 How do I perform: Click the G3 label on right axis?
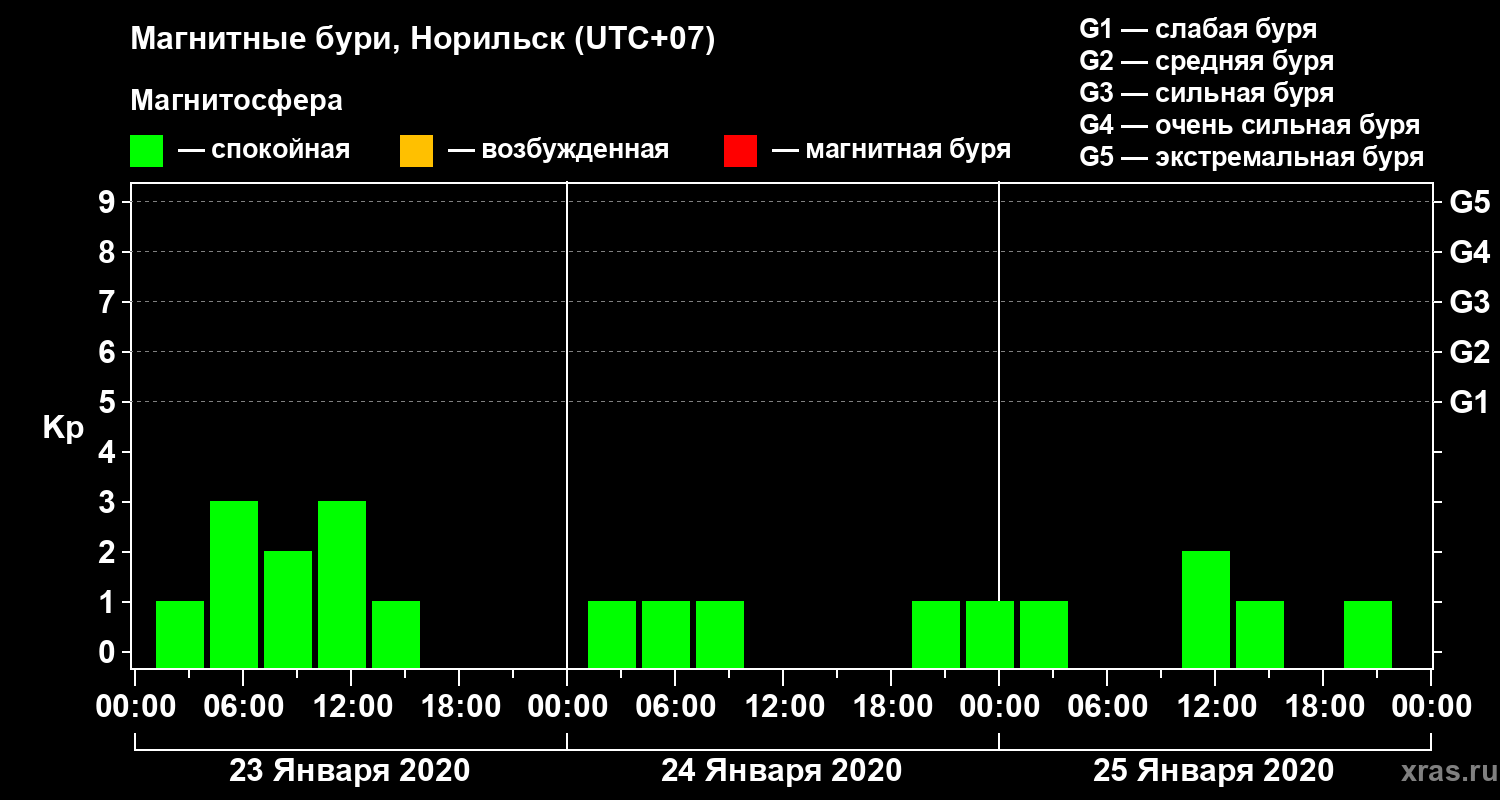pyautogui.click(x=1469, y=302)
